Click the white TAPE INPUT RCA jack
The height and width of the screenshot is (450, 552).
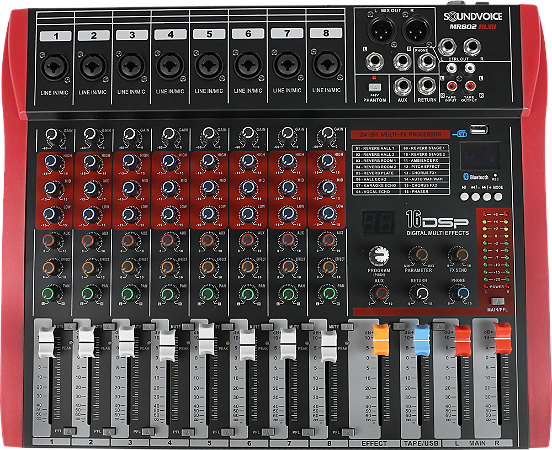click(451, 68)
